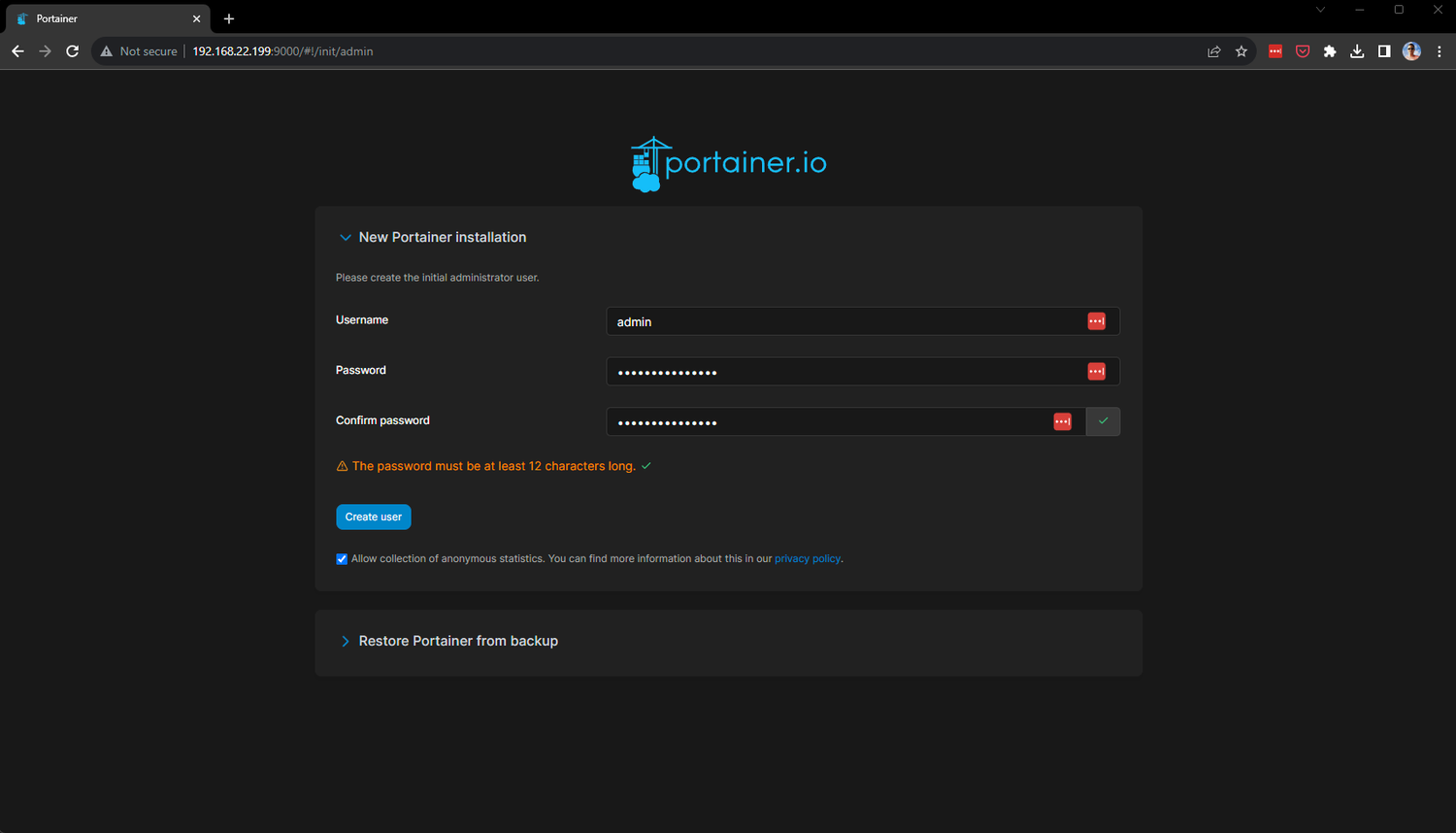Open the privacy policy link
This screenshot has height=833, width=1456.
tap(807, 558)
